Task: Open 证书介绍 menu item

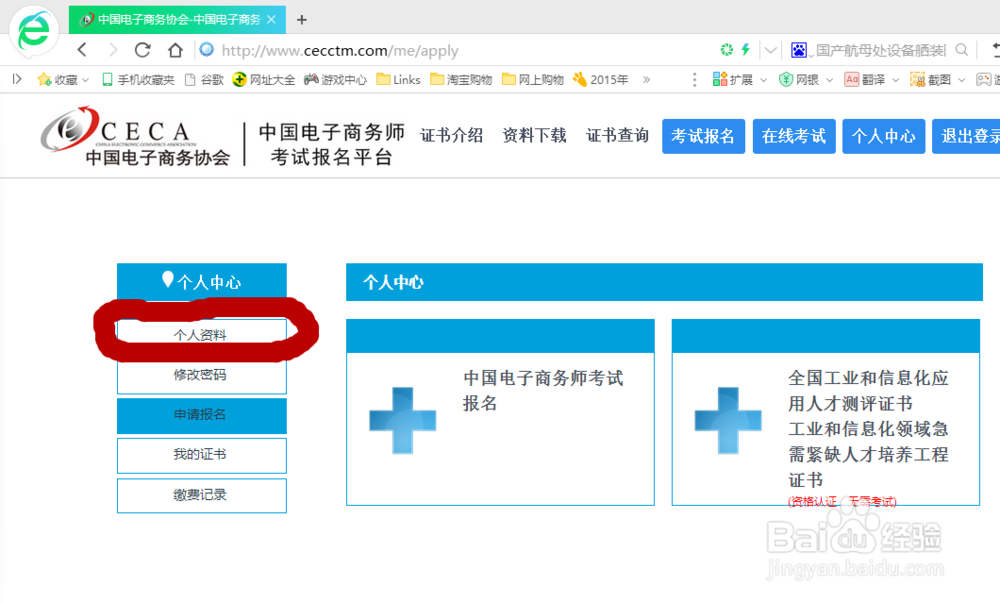Action: (452, 136)
